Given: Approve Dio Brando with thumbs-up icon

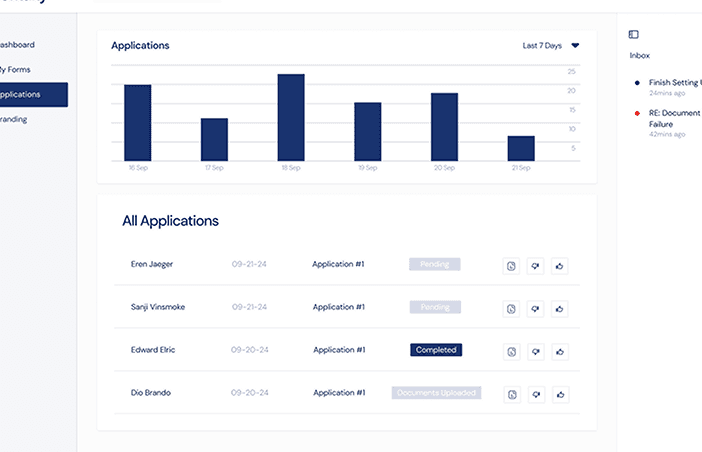Looking at the screenshot, I should click(x=561, y=395).
